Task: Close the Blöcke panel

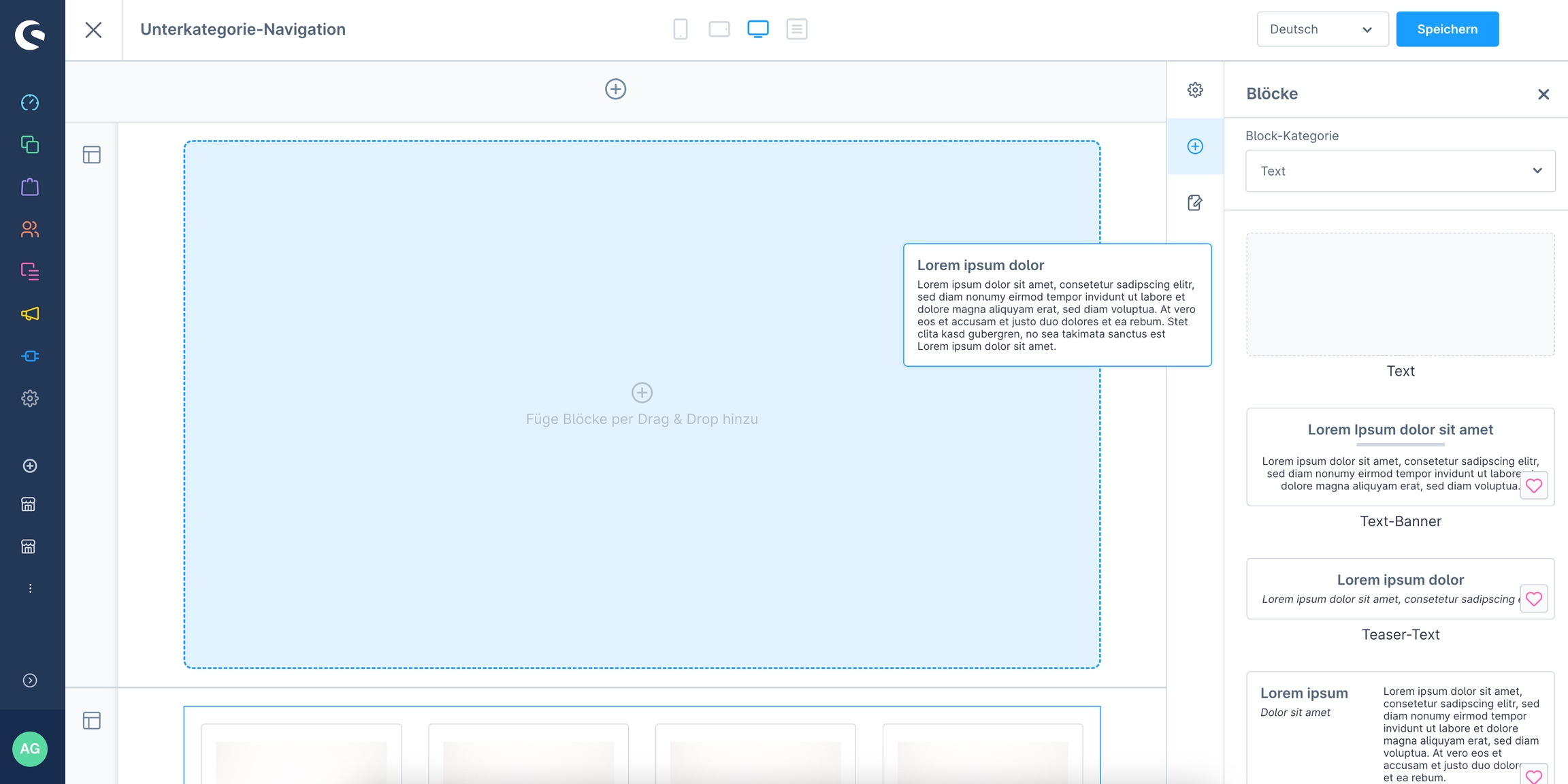Action: pos(1543,94)
